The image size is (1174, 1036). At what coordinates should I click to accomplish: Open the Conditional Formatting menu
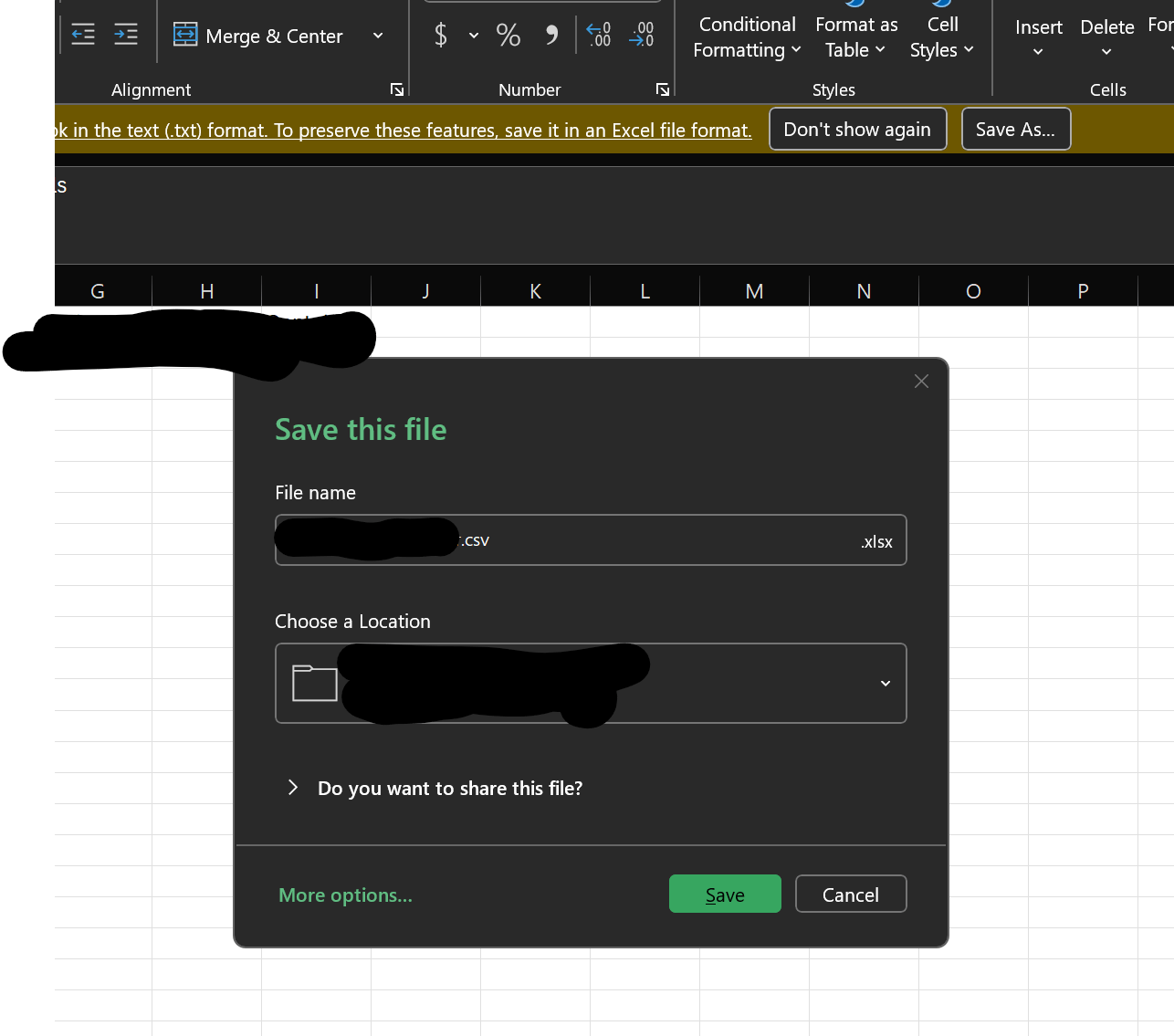click(x=747, y=37)
